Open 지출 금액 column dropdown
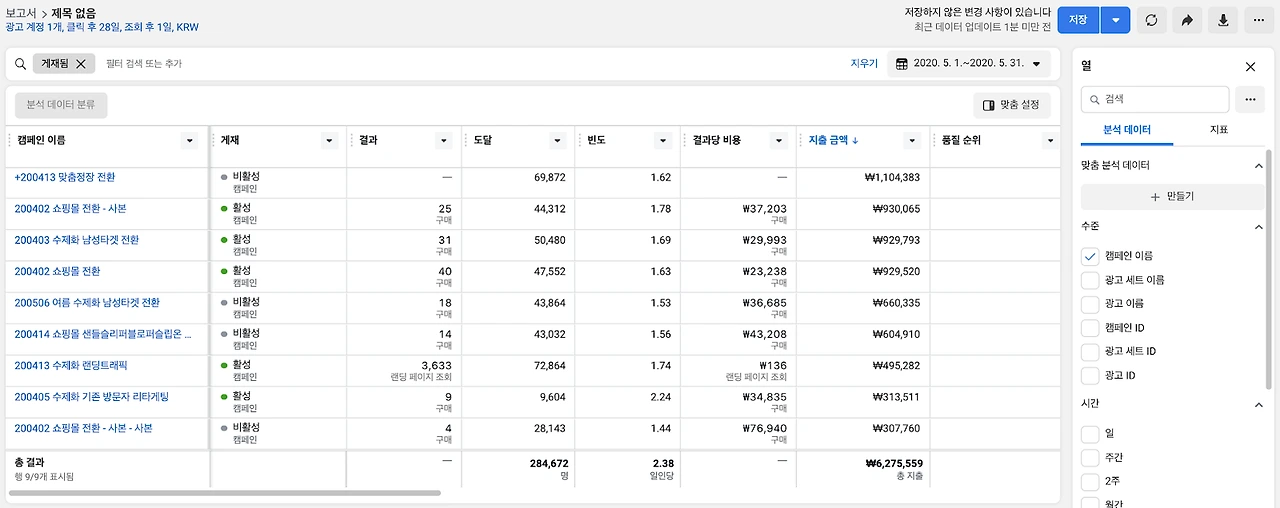The width and height of the screenshot is (1280, 508). pyautogui.click(x=911, y=141)
